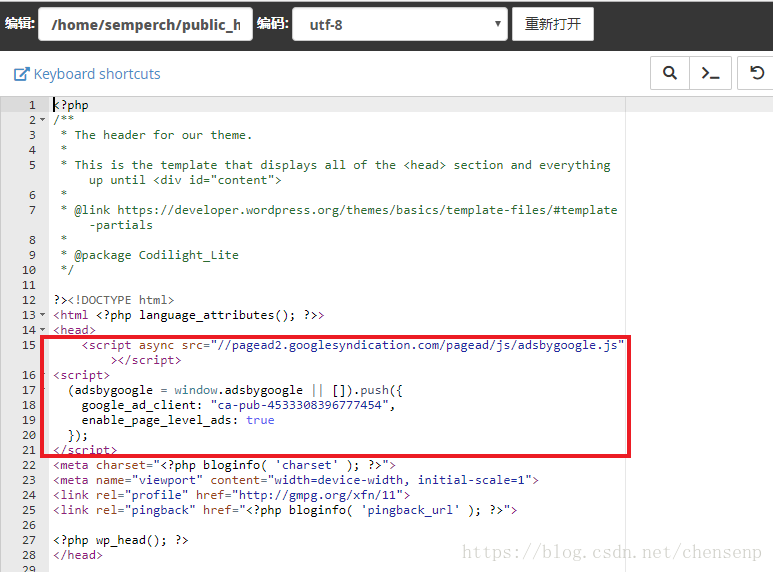Collapse the comment block fold at line 2

pyautogui.click(x=42, y=120)
